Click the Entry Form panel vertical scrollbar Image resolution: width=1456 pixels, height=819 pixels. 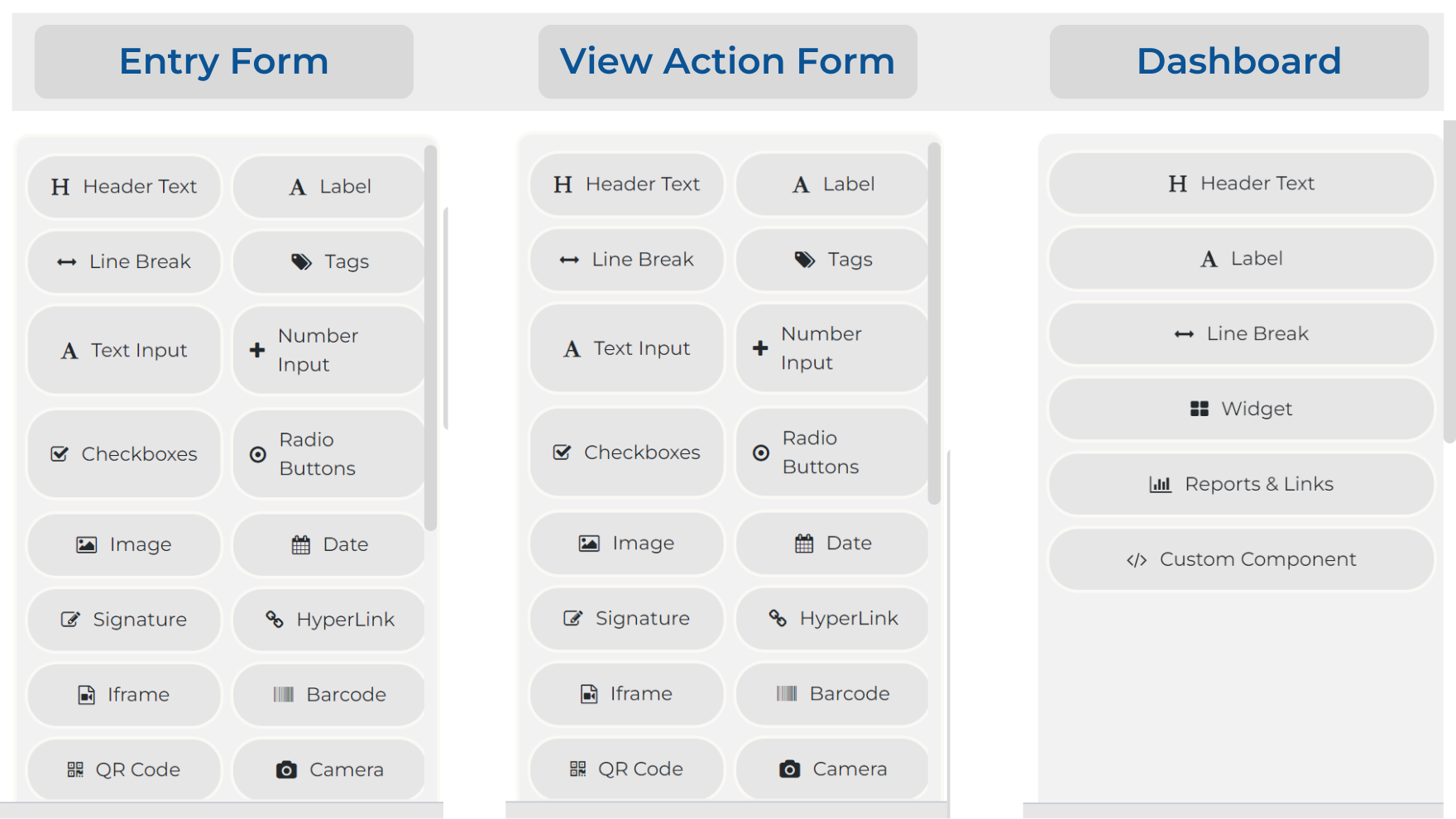pos(430,338)
